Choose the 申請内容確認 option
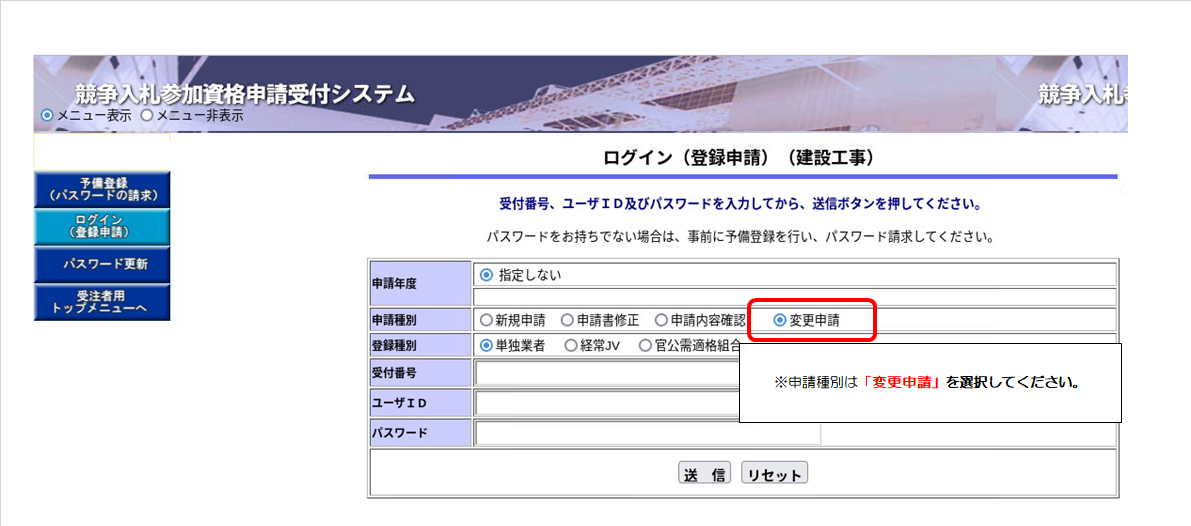The image size is (1191, 526). click(x=661, y=321)
